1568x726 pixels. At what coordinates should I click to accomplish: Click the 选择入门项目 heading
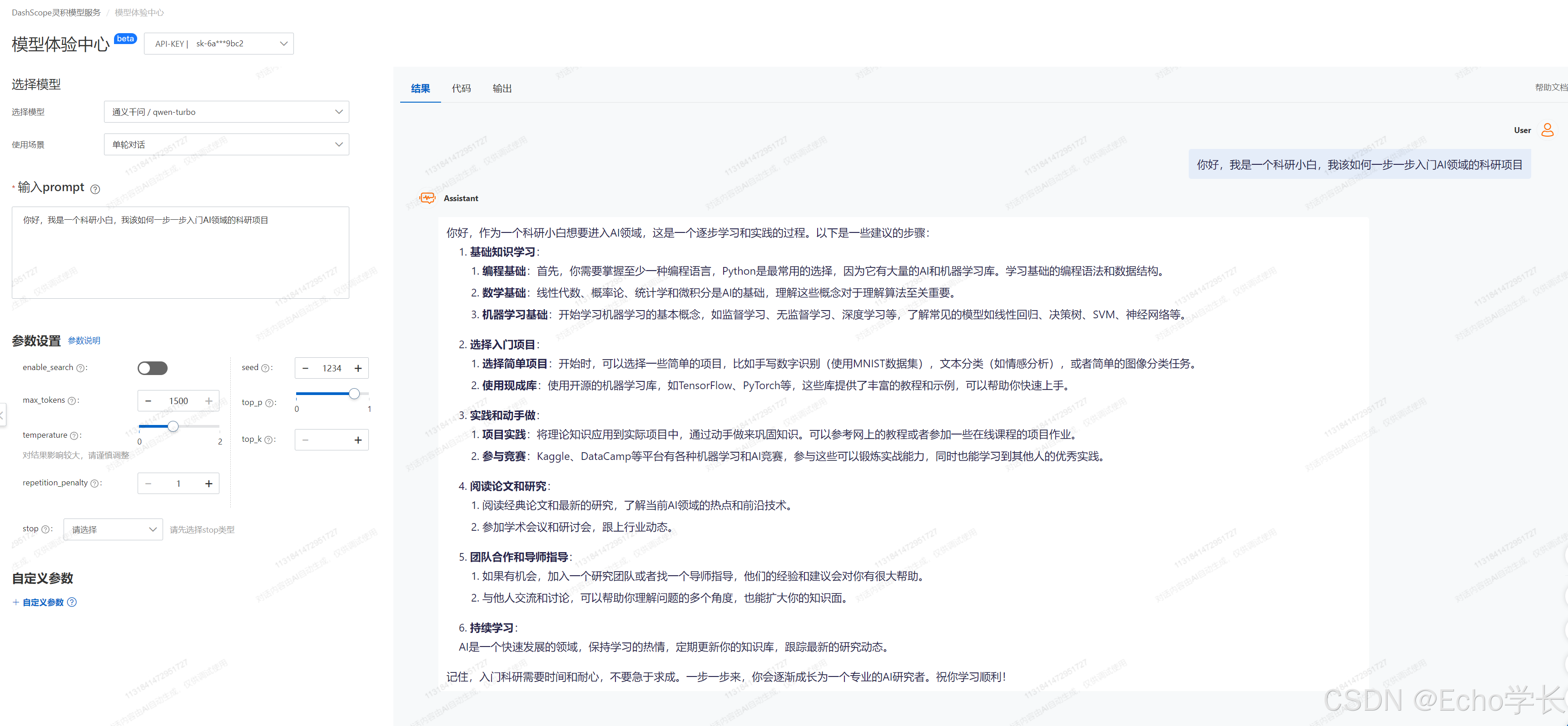[502, 345]
